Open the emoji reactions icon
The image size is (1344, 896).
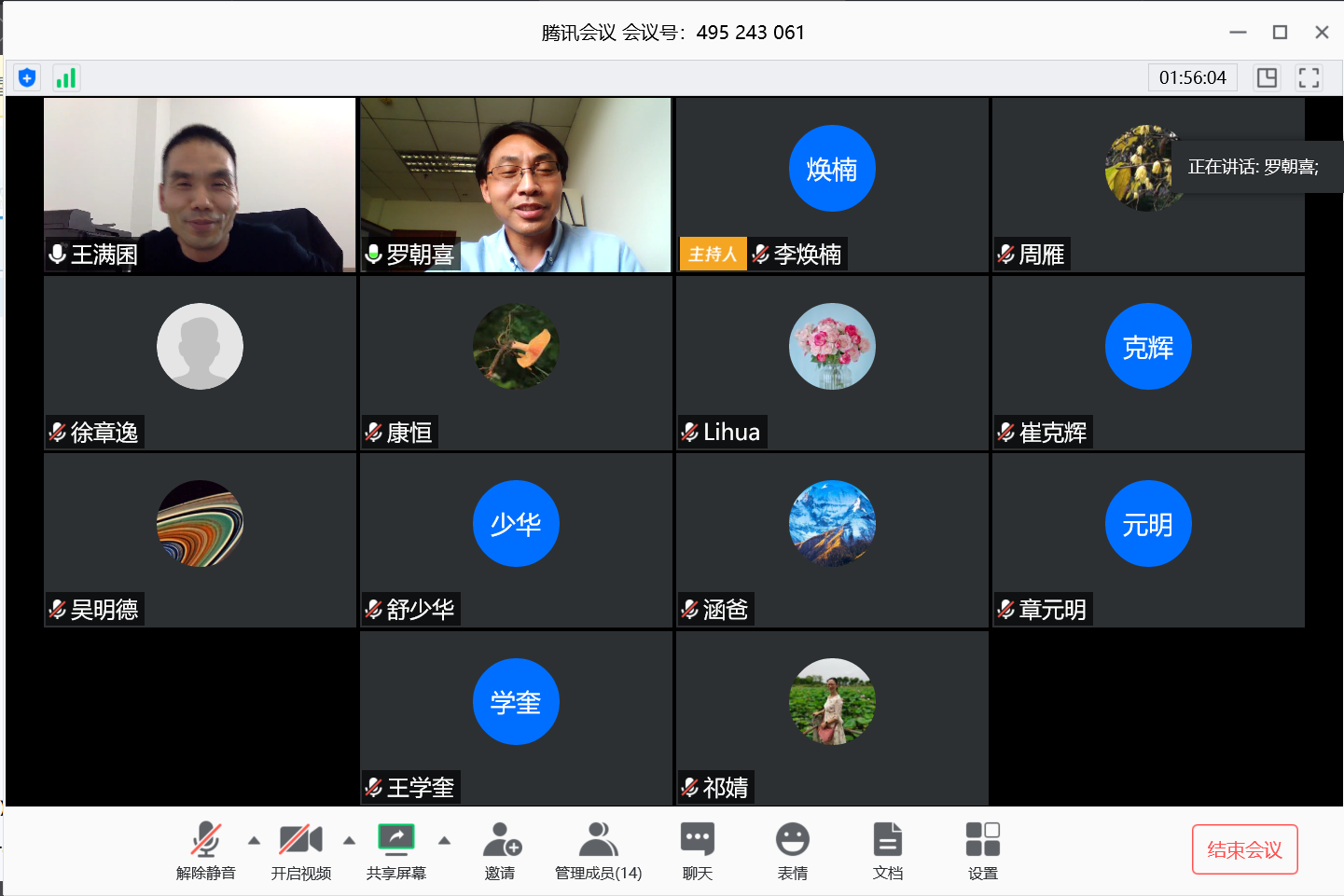tap(792, 849)
